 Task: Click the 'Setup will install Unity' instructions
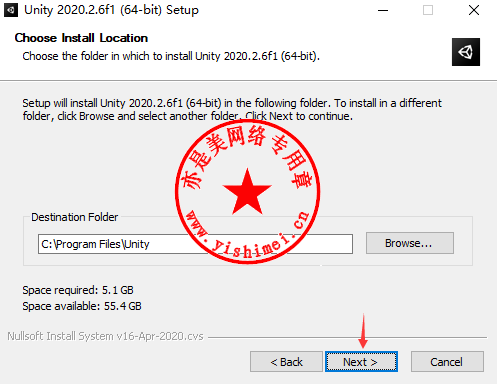point(232,109)
